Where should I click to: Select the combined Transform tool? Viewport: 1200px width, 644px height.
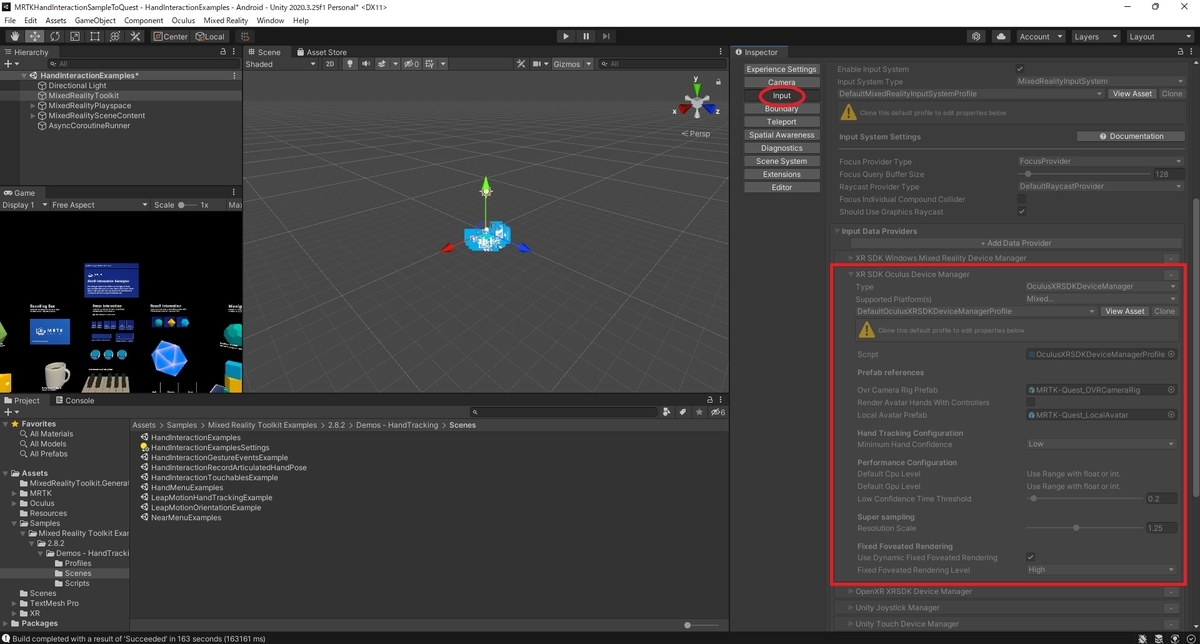[x=115, y=36]
